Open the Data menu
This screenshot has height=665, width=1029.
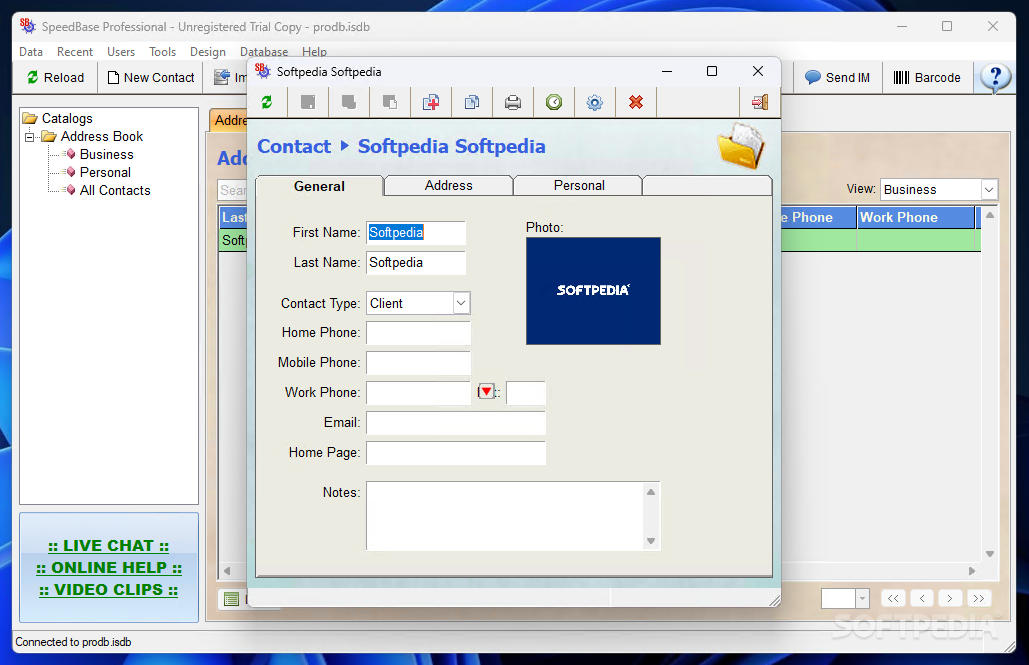coord(31,52)
